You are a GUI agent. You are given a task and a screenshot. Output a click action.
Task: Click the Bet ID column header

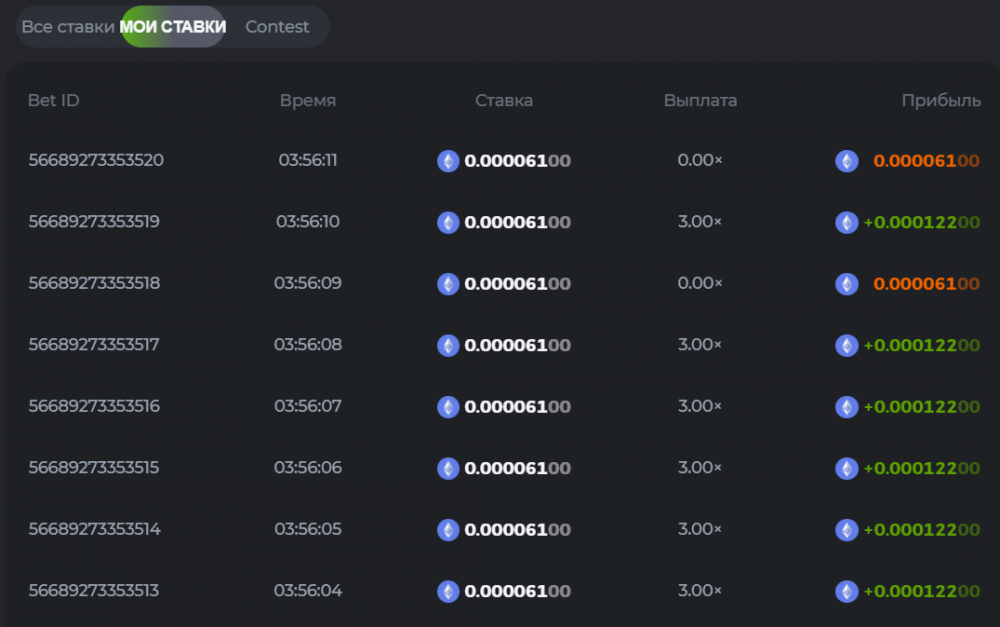(x=54, y=100)
